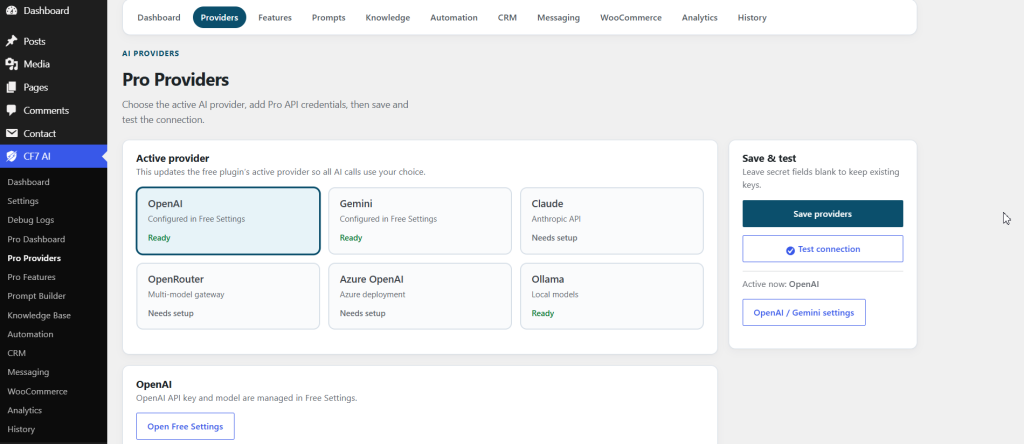
Task: Open Posts in the WordPress menu
Action: [54, 41]
